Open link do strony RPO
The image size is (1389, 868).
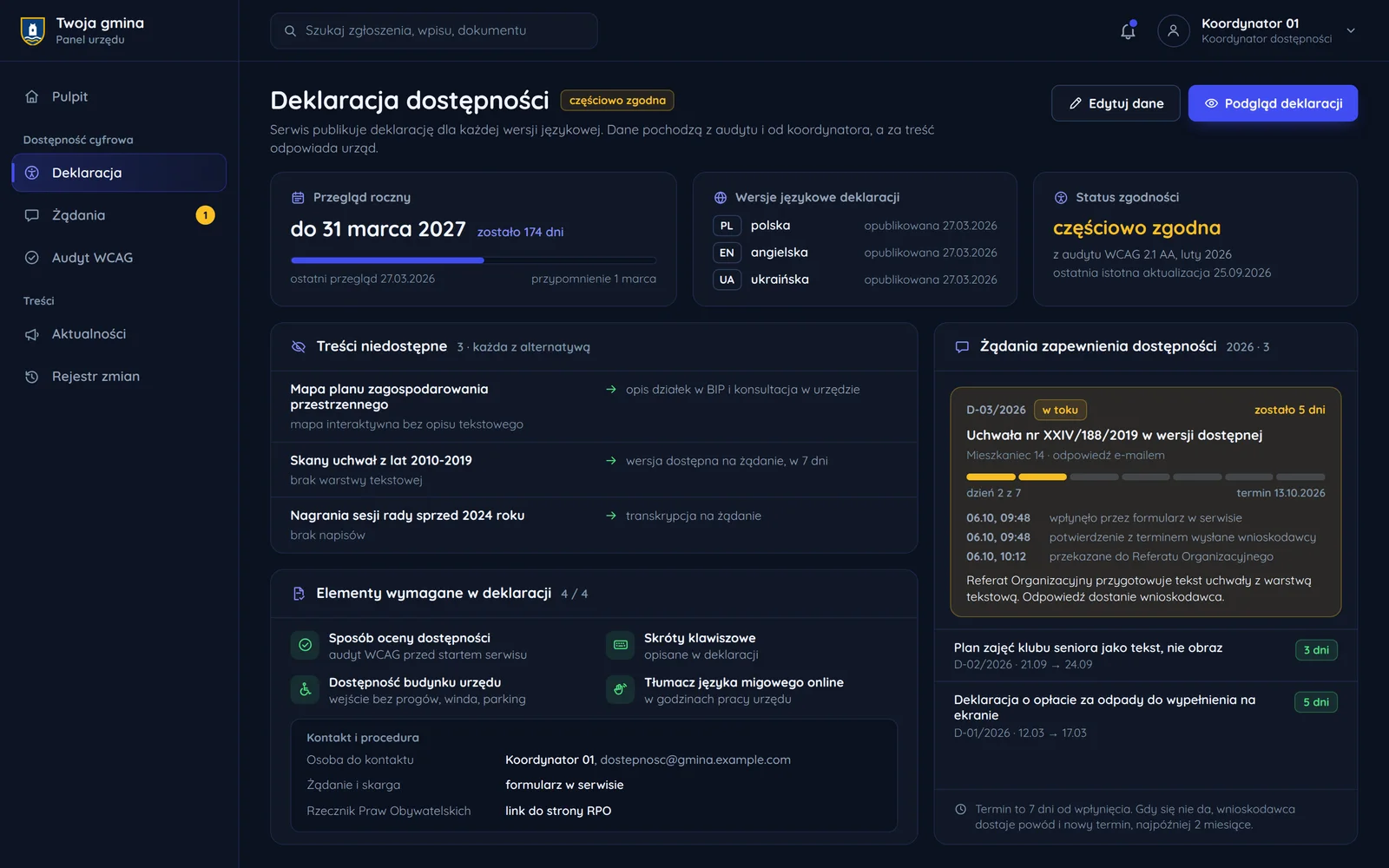click(x=558, y=811)
